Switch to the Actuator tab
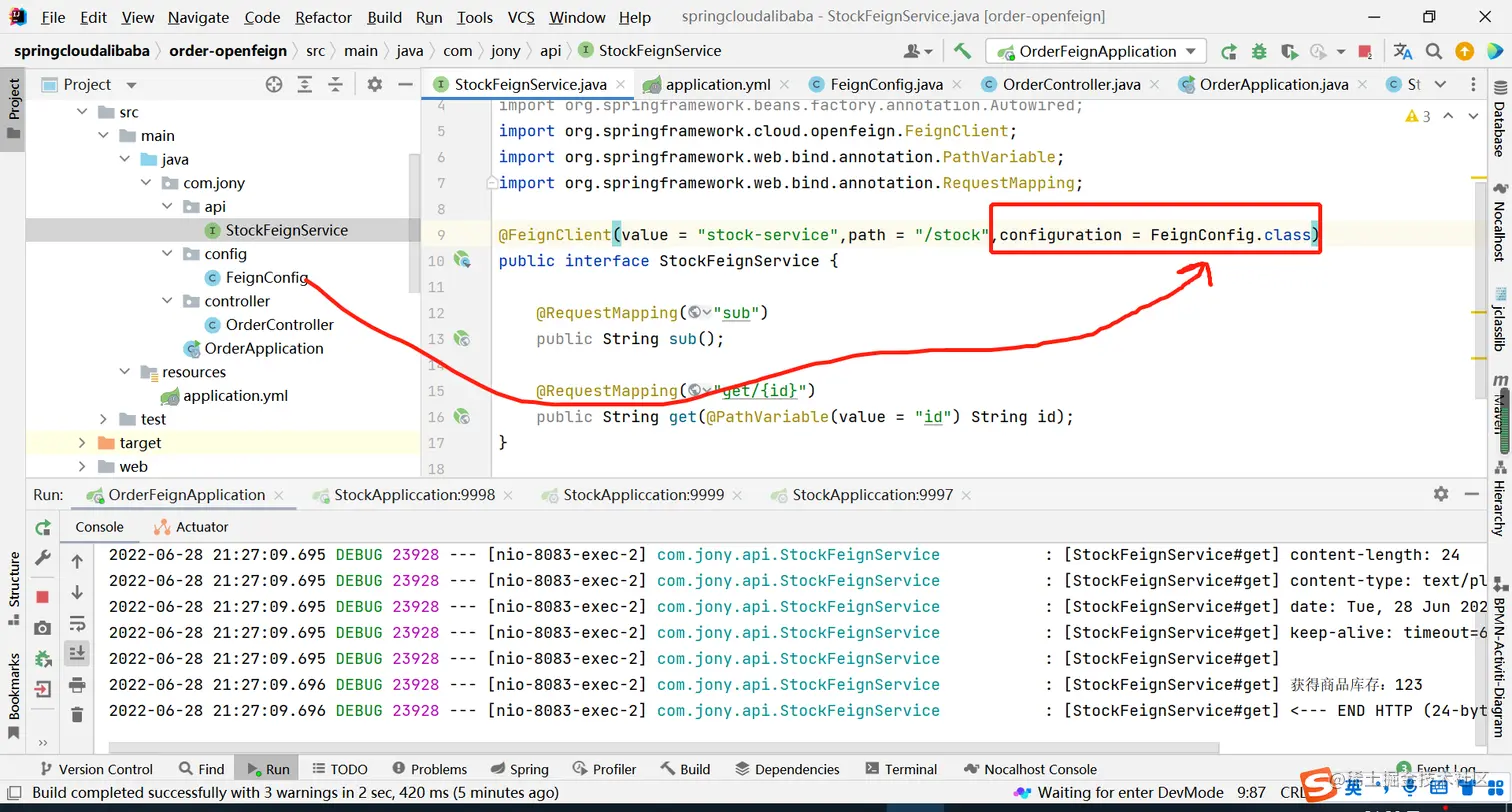Screen dimensions: 1512x812 click(191, 527)
